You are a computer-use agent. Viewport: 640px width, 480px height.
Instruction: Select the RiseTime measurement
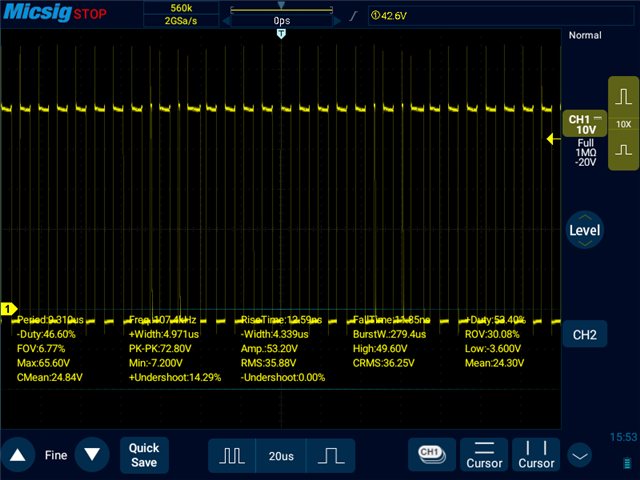(x=281, y=320)
